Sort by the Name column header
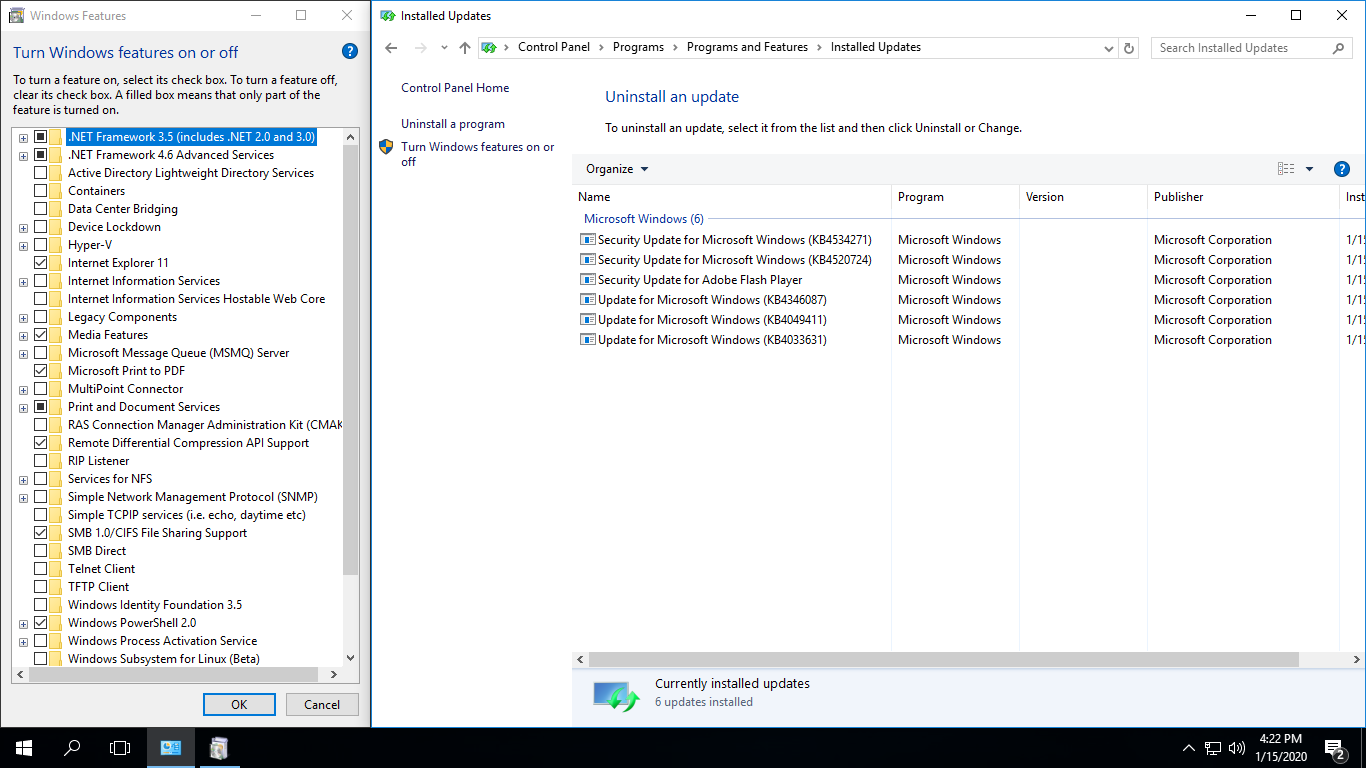 (732, 197)
